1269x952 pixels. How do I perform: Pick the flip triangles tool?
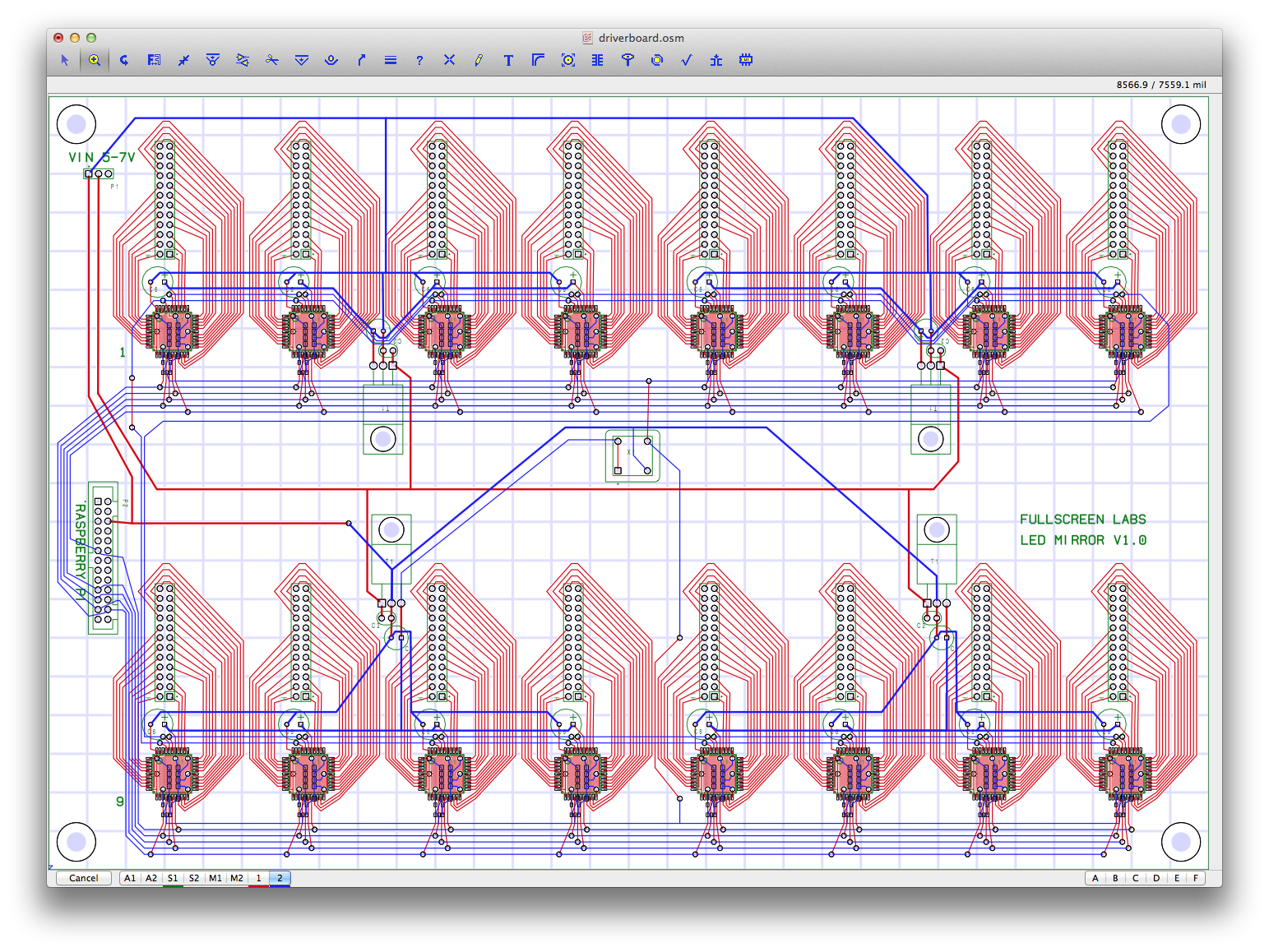243,60
